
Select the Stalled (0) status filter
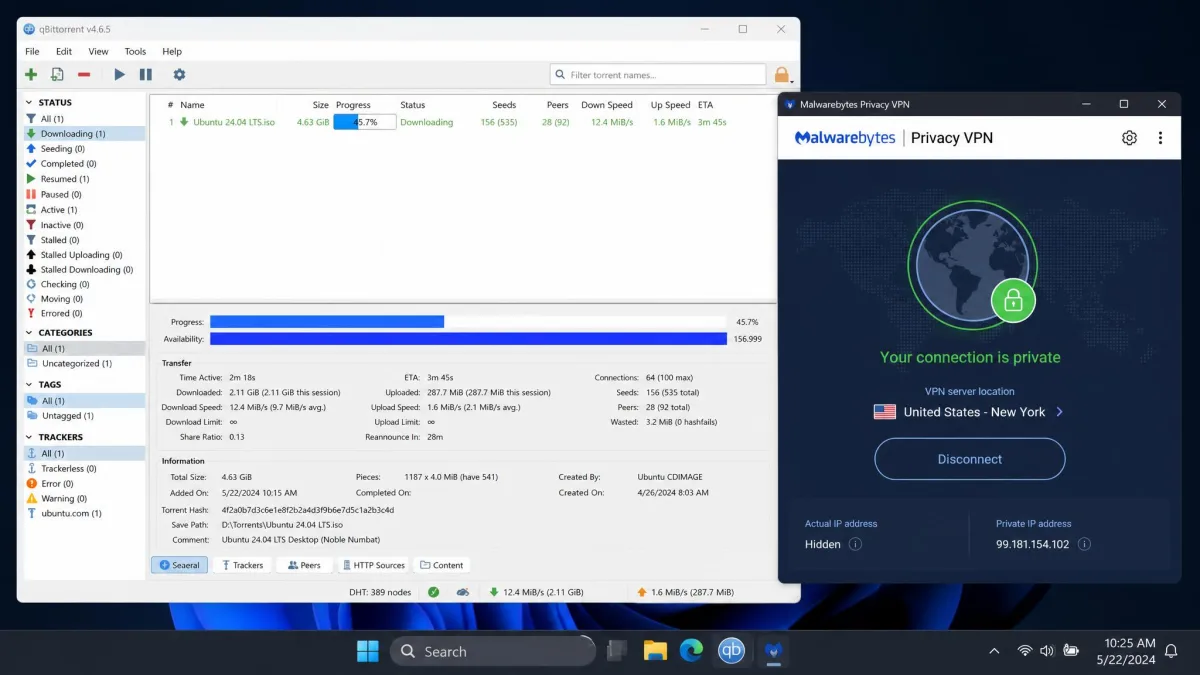click(x=86, y=240)
